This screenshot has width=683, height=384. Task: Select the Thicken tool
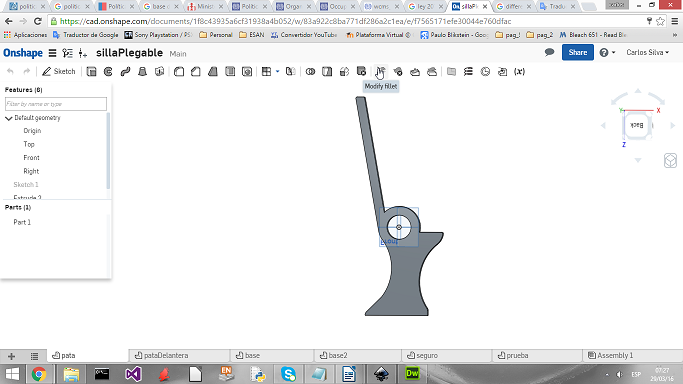(x=159, y=71)
